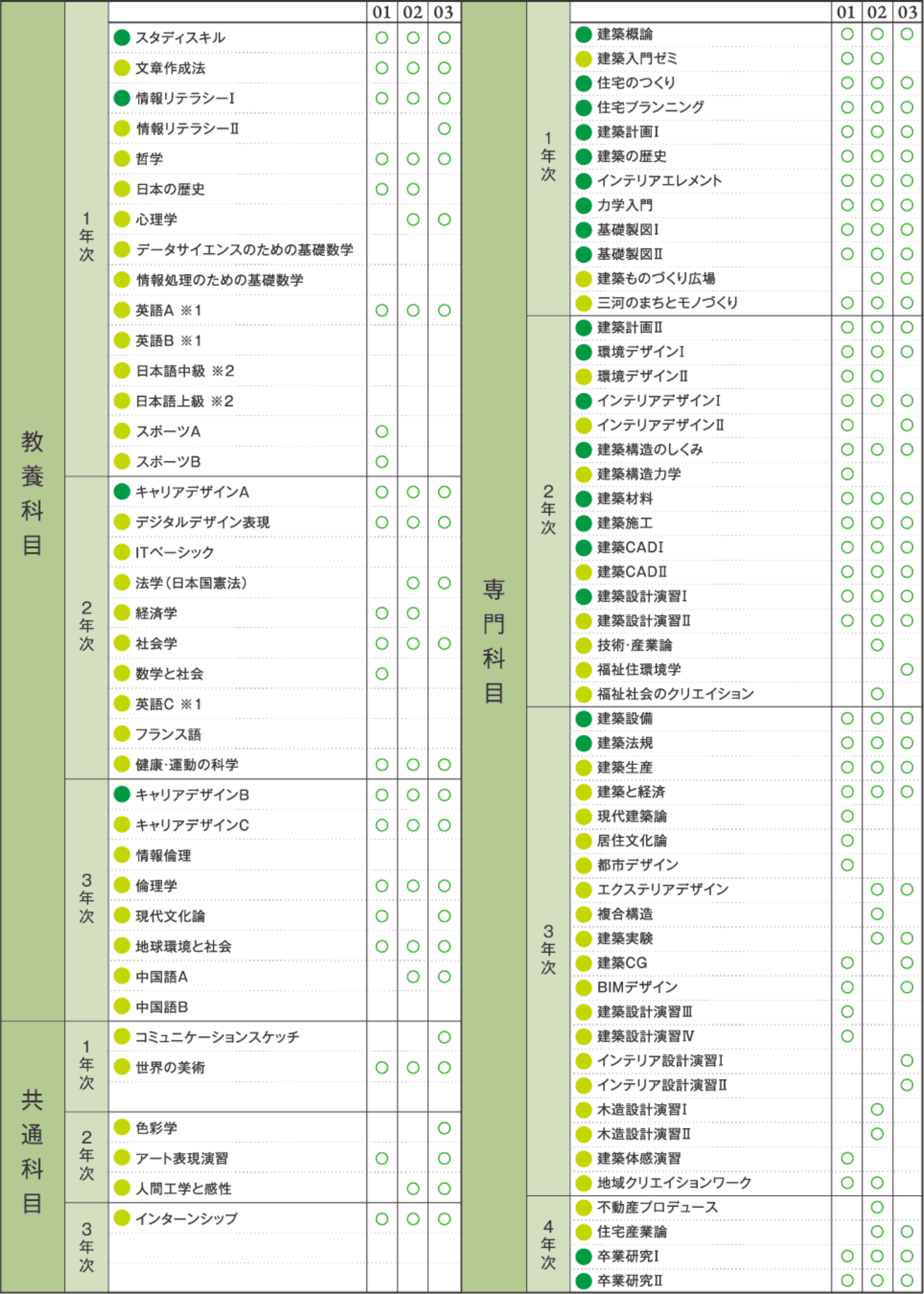Click the アート表現演習 course name
Screen dimensions: 924x1294
(x=182, y=1159)
